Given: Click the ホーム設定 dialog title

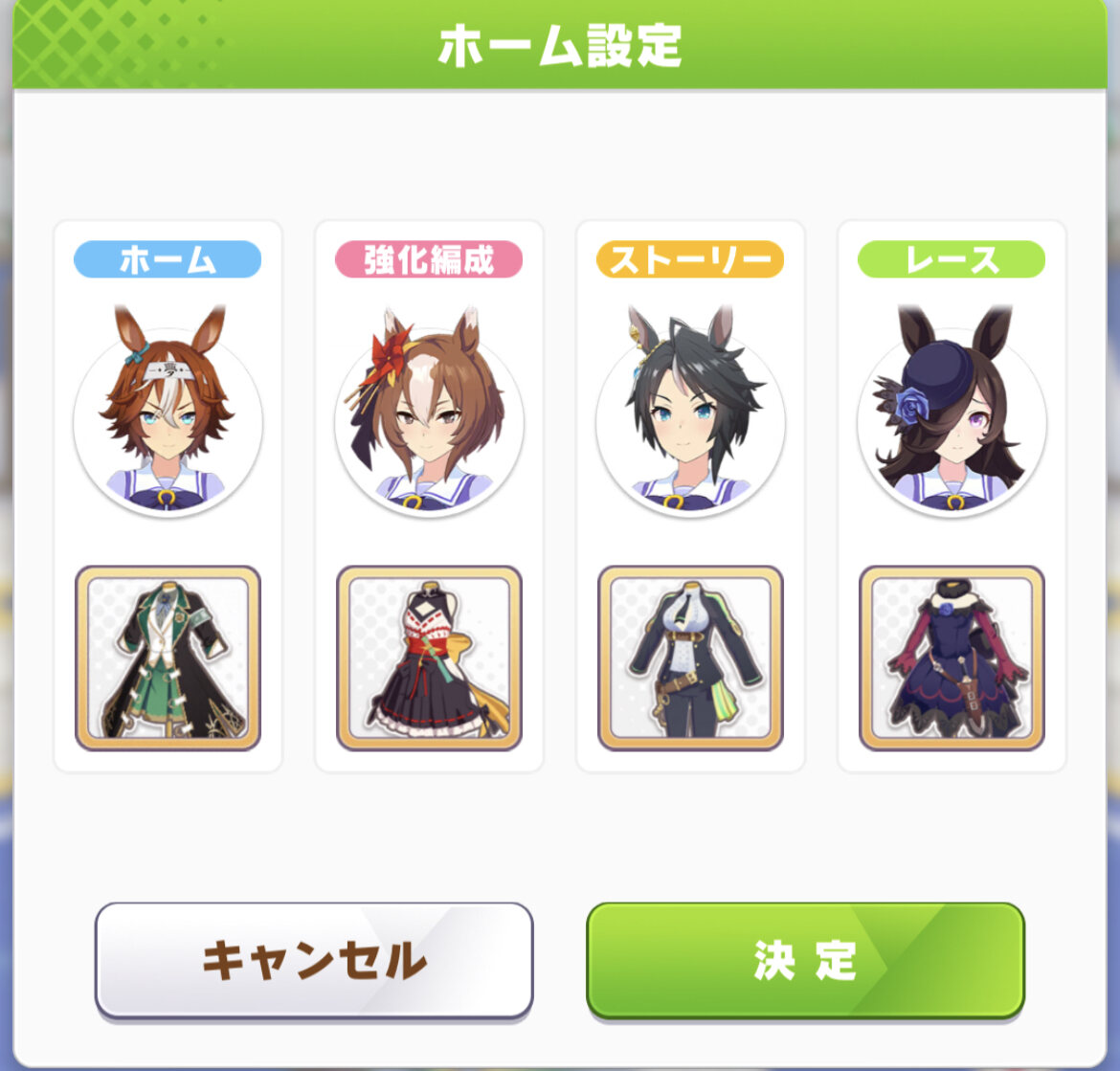Looking at the screenshot, I should [560, 46].
